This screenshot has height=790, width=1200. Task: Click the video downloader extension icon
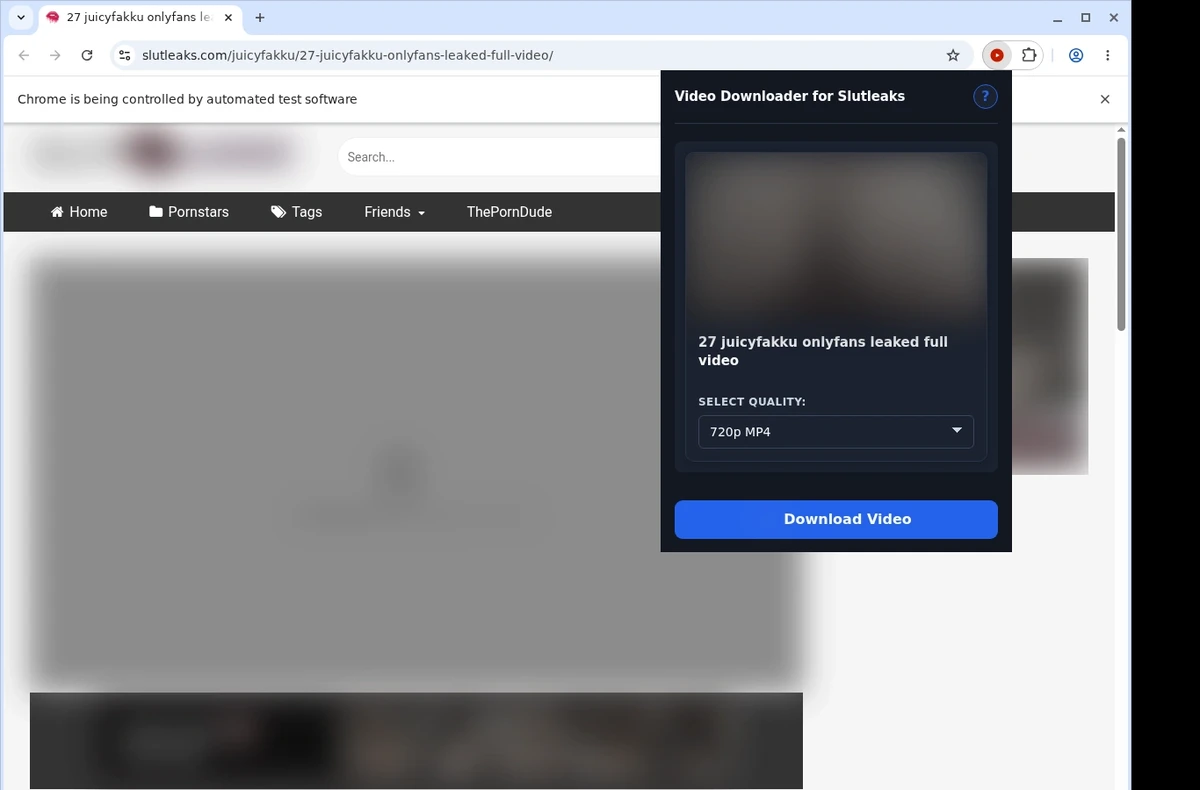click(x=997, y=56)
